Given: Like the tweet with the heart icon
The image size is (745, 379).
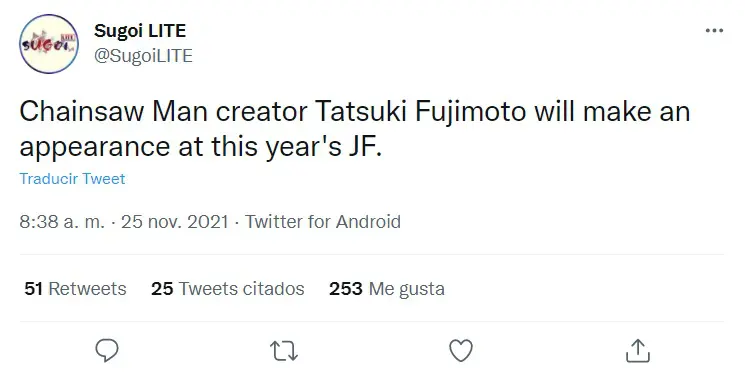Looking at the screenshot, I should click(461, 351).
